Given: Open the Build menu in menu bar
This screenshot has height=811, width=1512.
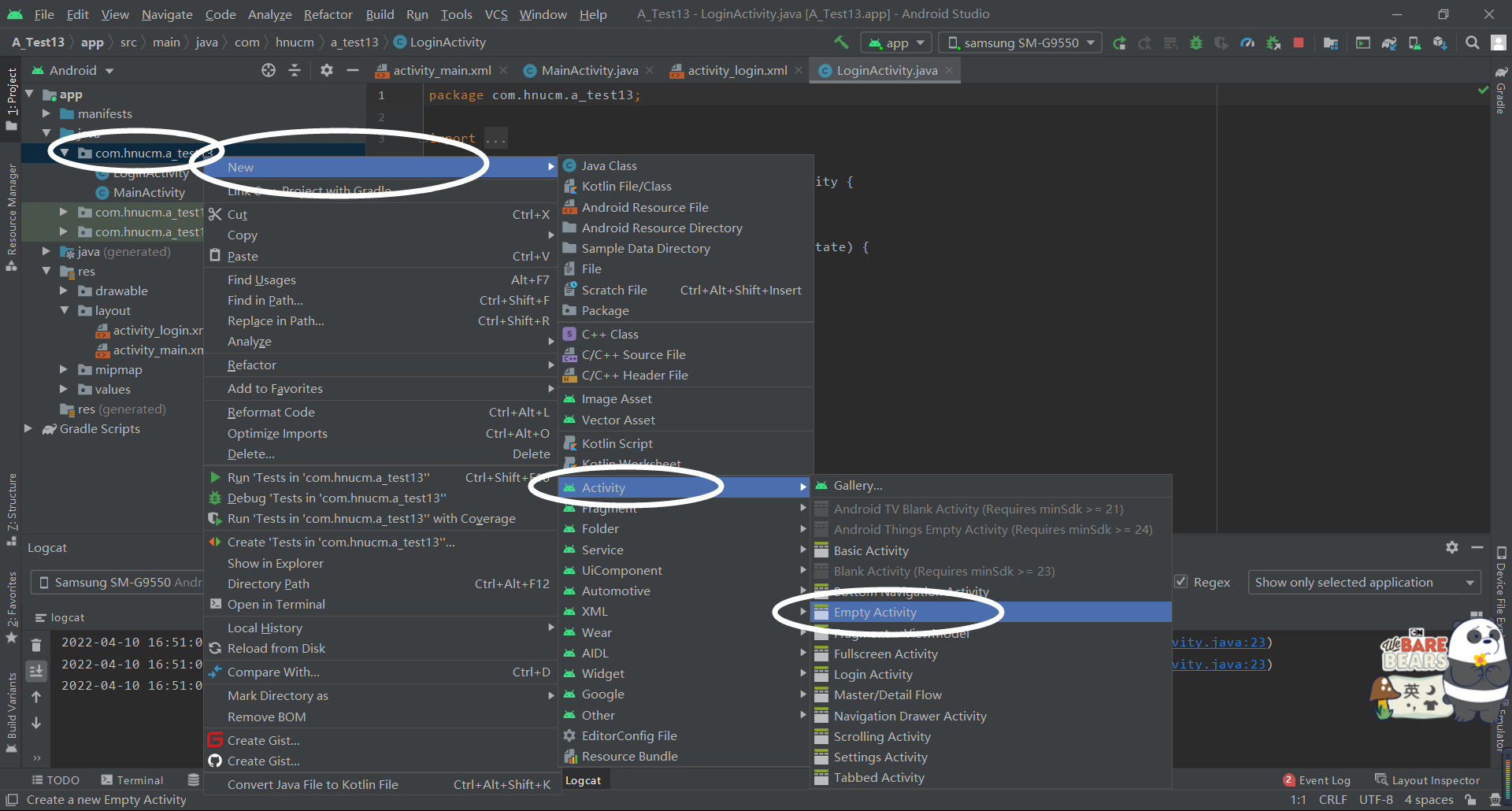Looking at the screenshot, I should pos(380,14).
